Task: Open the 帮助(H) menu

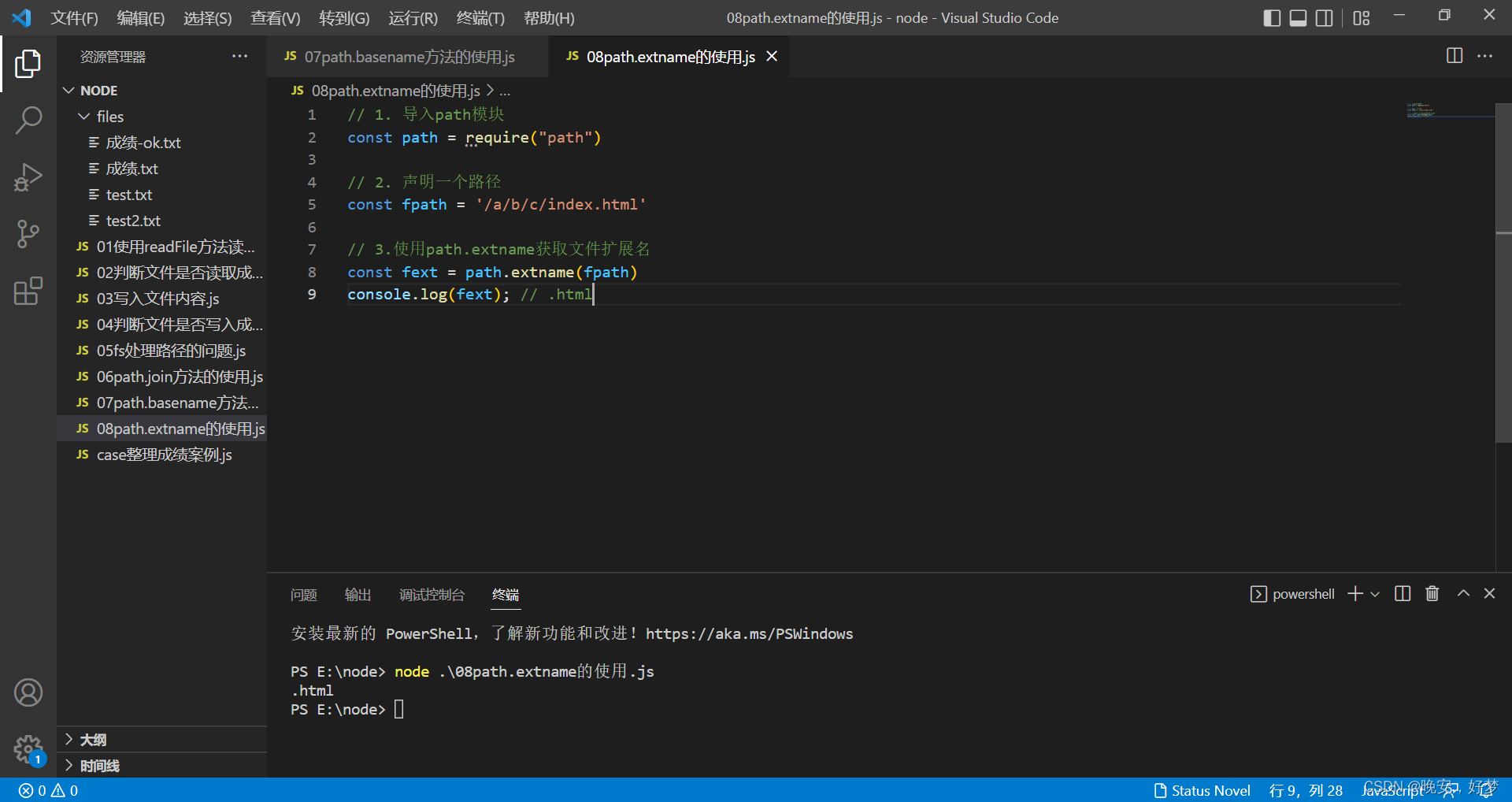Action: (x=549, y=18)
